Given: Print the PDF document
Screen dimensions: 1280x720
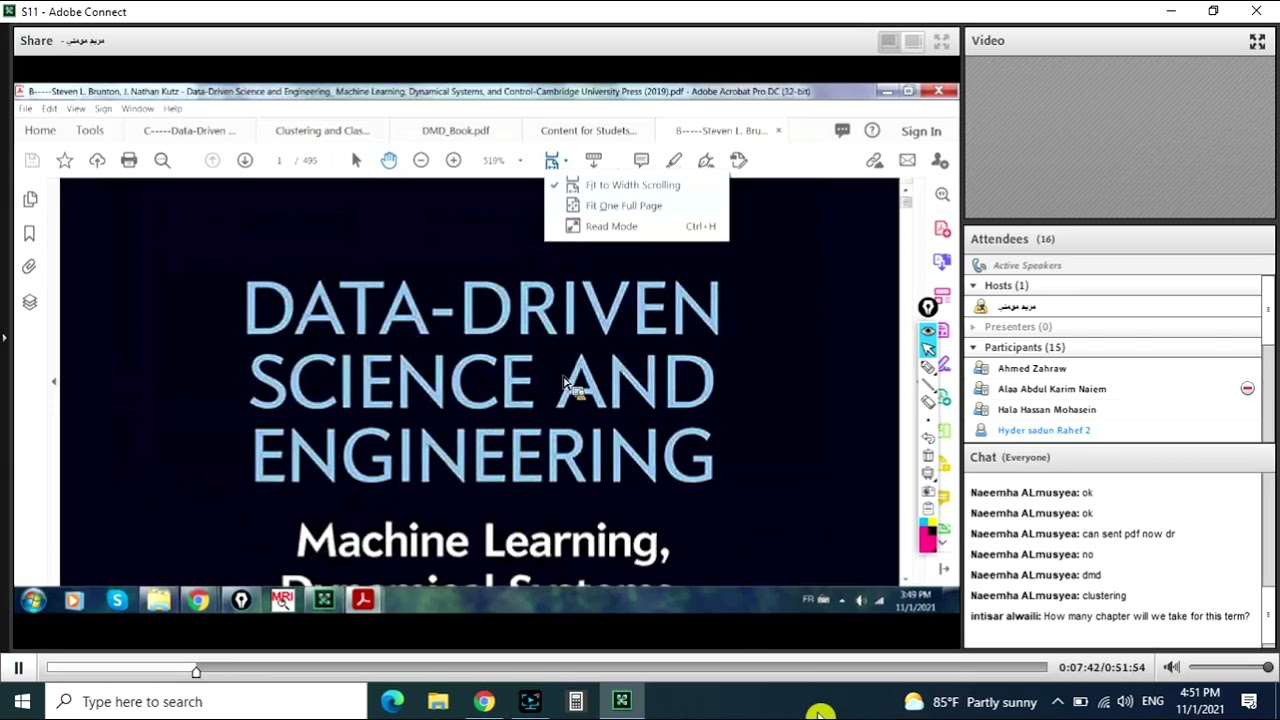Looking at the screenshot, I should [x=129, y=160].
